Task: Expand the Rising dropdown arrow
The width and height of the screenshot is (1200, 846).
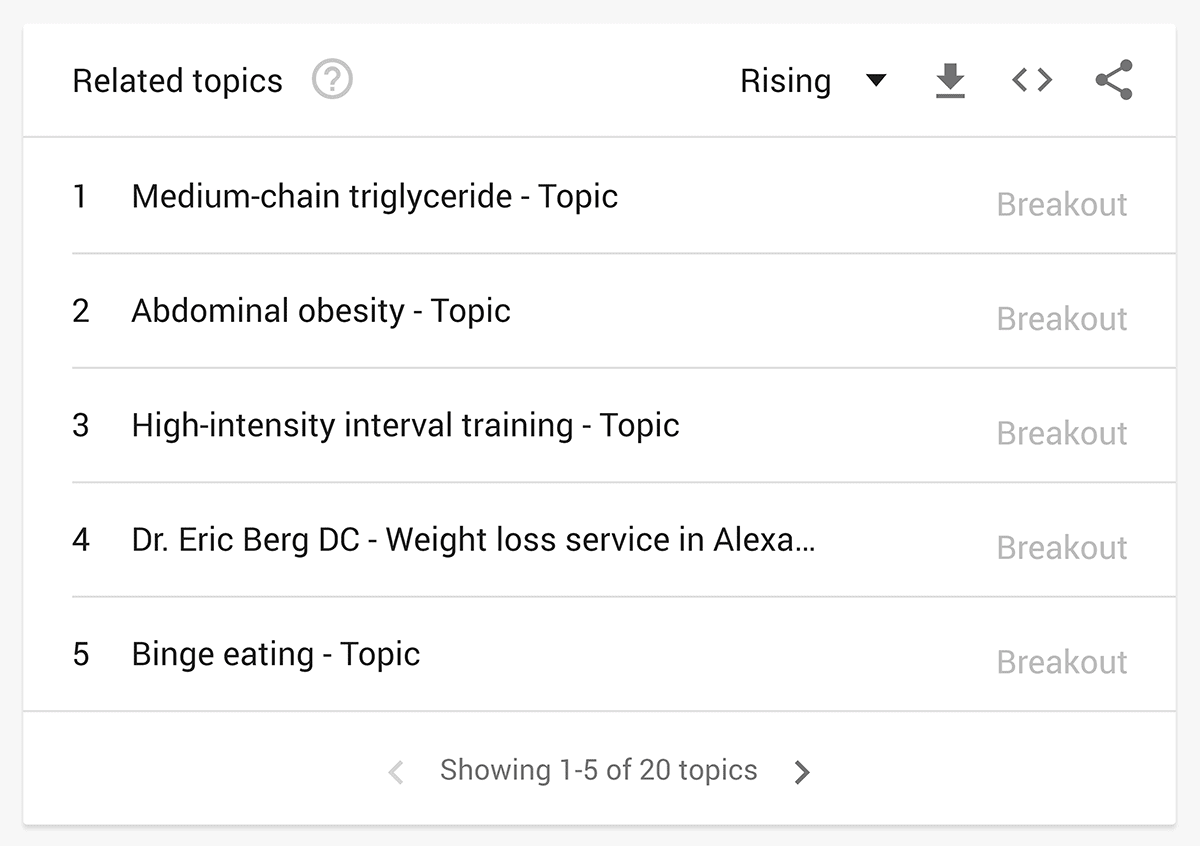Action: pos(876,81)
